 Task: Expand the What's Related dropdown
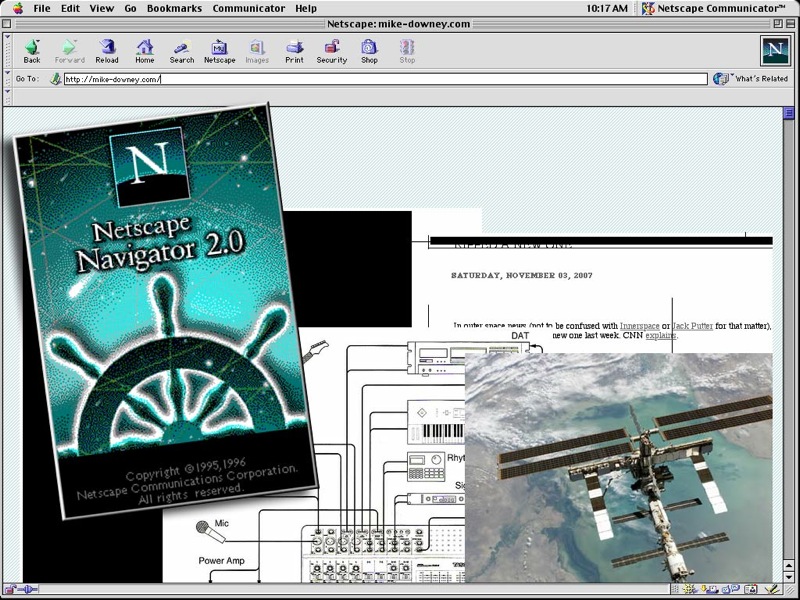pyautogui.click(x=732, y=75)
